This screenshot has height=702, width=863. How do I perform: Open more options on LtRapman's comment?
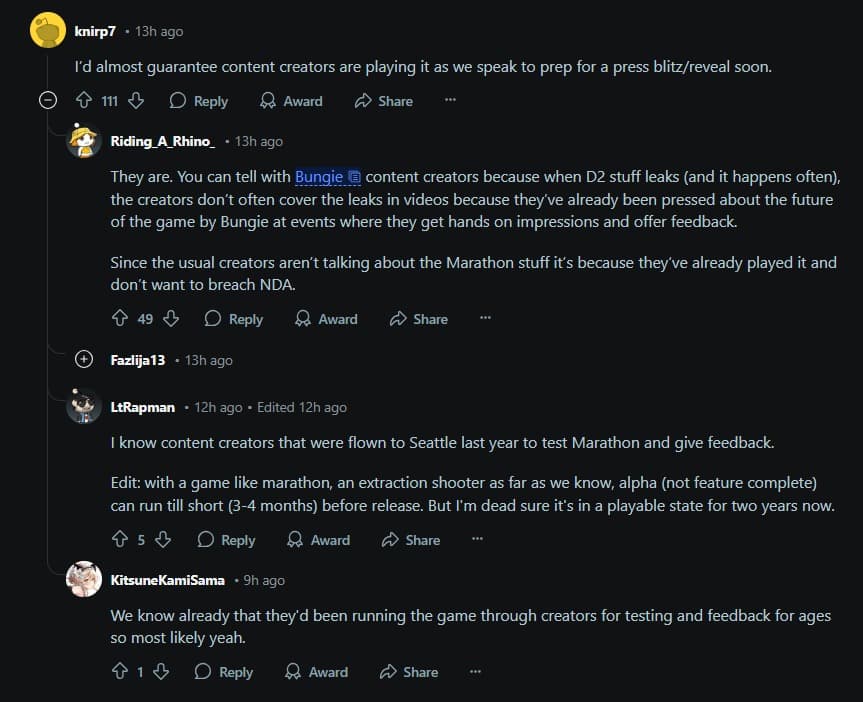[477, 540]
